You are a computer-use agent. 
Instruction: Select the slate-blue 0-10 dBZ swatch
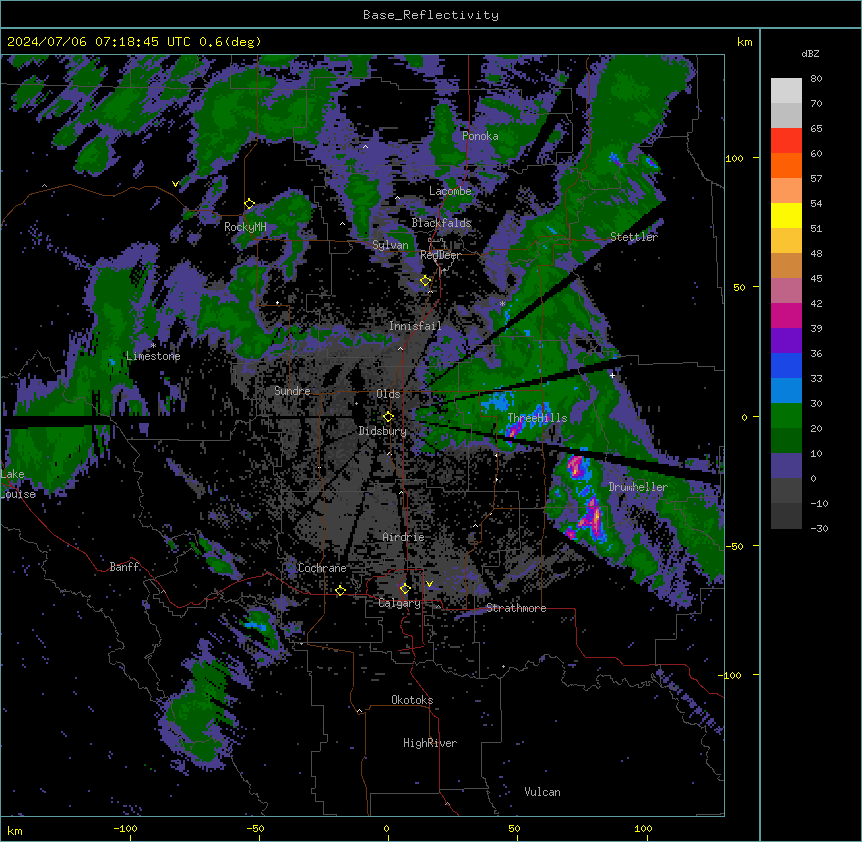click(786, 466)
